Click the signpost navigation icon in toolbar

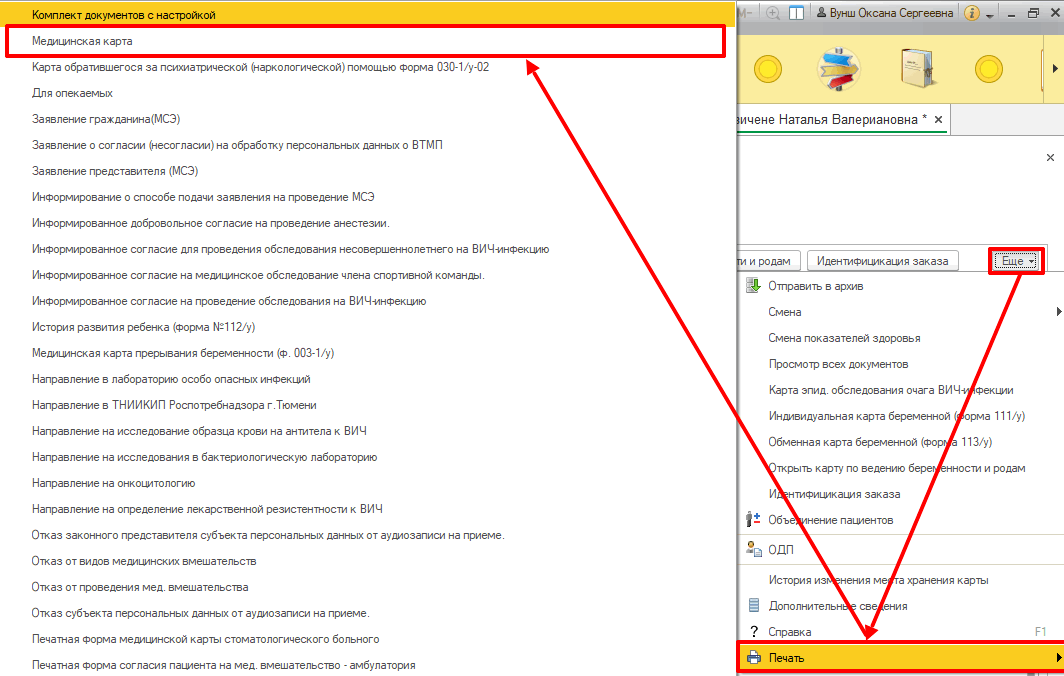(x=840, y=69)
